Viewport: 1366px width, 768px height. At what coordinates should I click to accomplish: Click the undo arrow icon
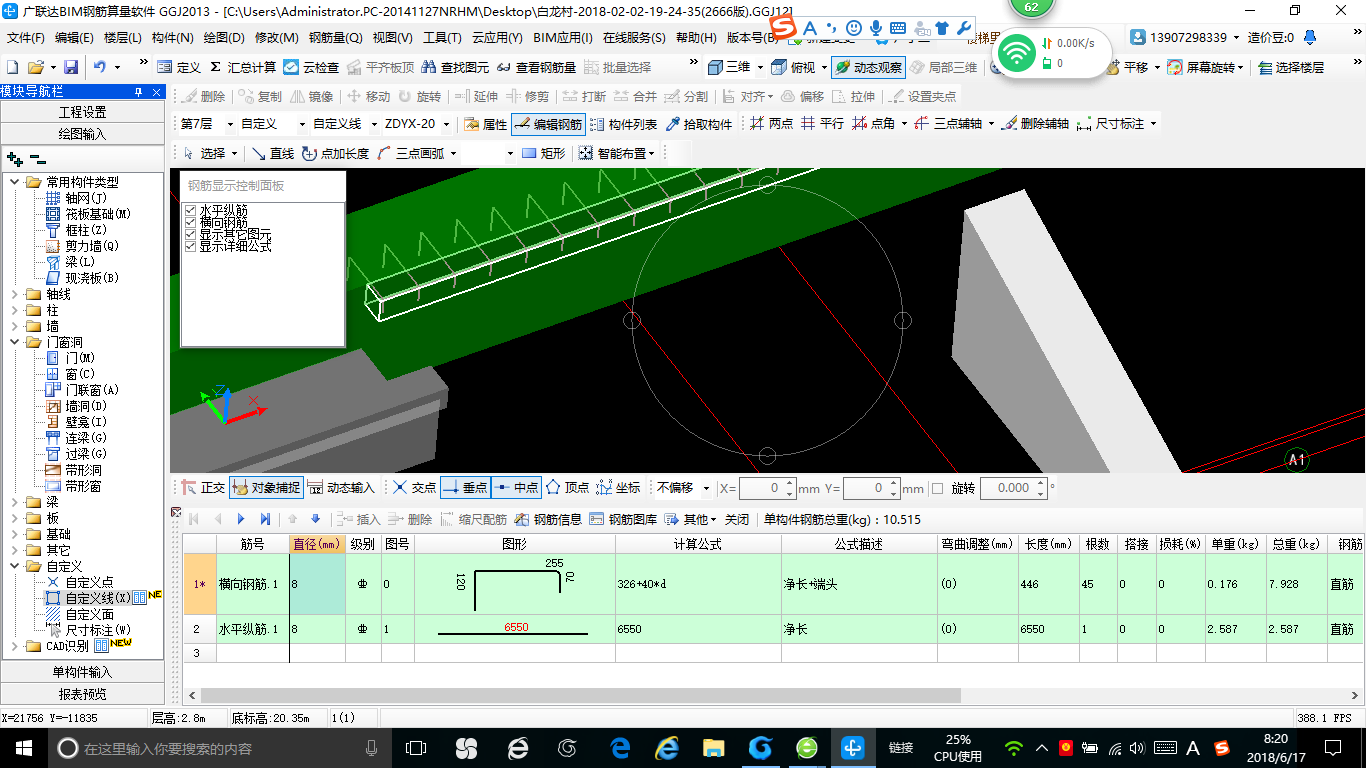99,67
